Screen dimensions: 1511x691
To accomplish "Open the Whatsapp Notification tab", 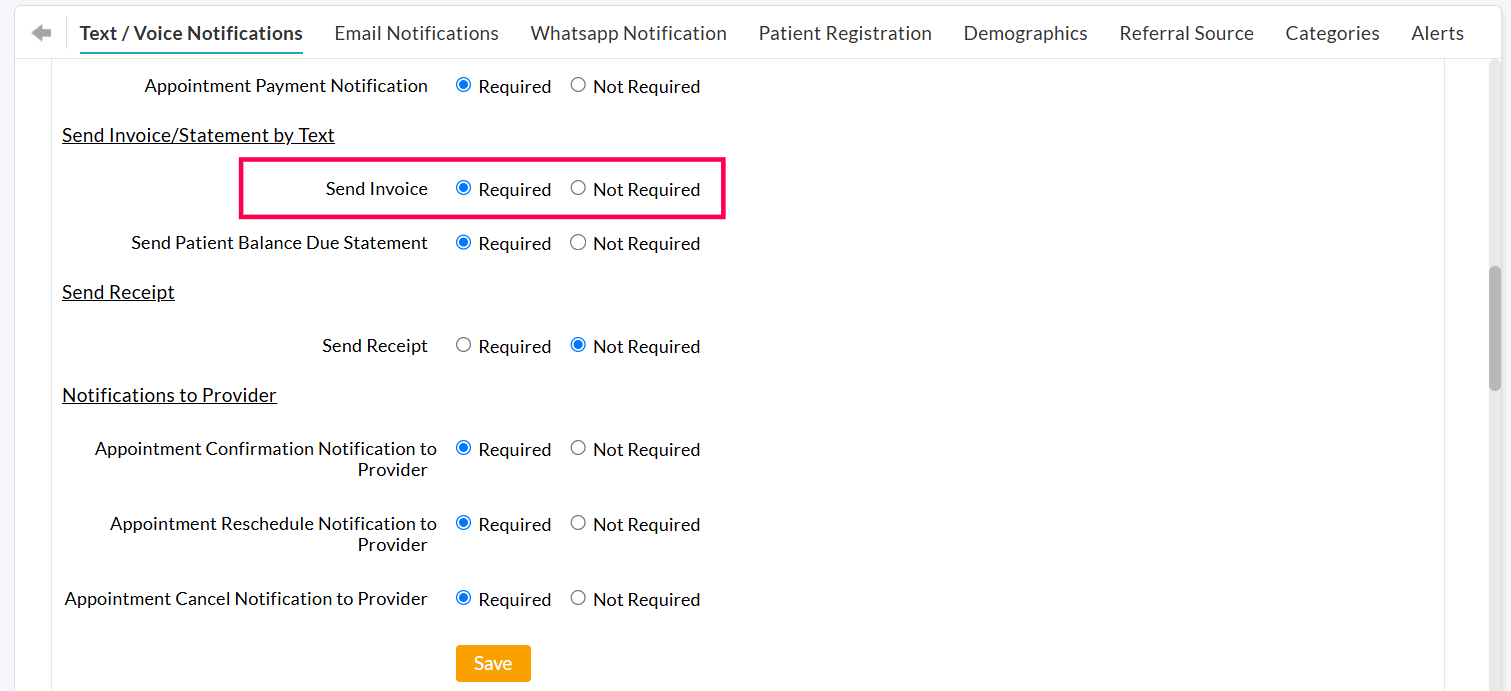I will [x=628, y=32].
